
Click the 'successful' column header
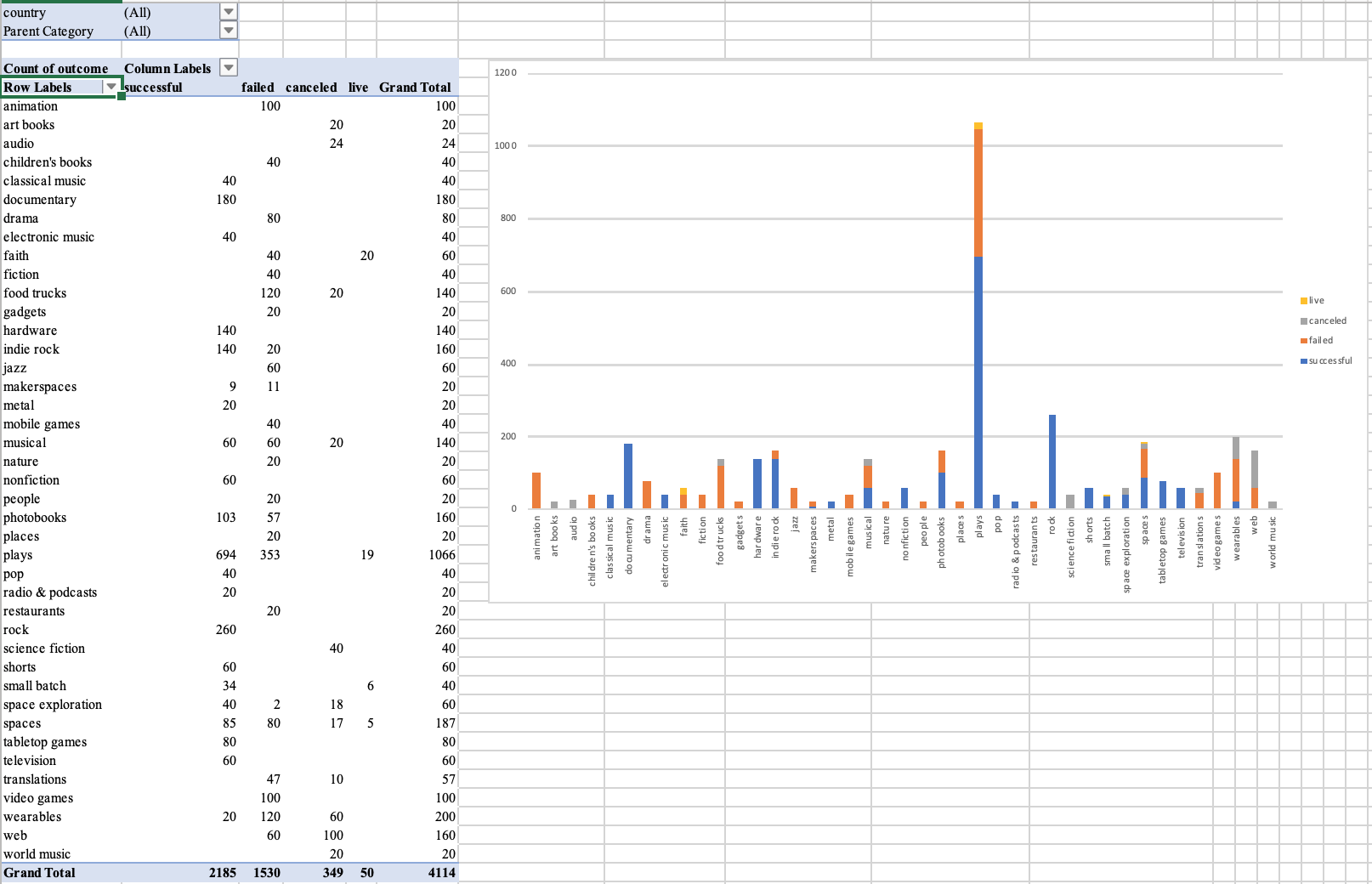point(152,87)
